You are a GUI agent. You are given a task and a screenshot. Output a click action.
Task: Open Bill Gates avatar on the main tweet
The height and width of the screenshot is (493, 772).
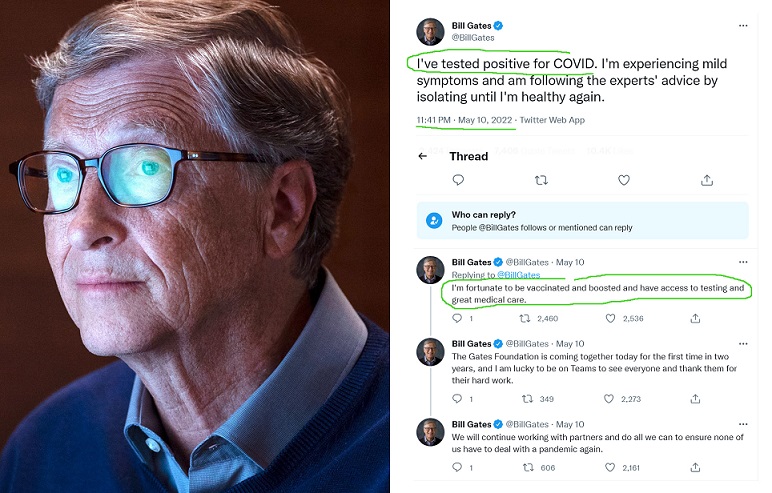430,31
